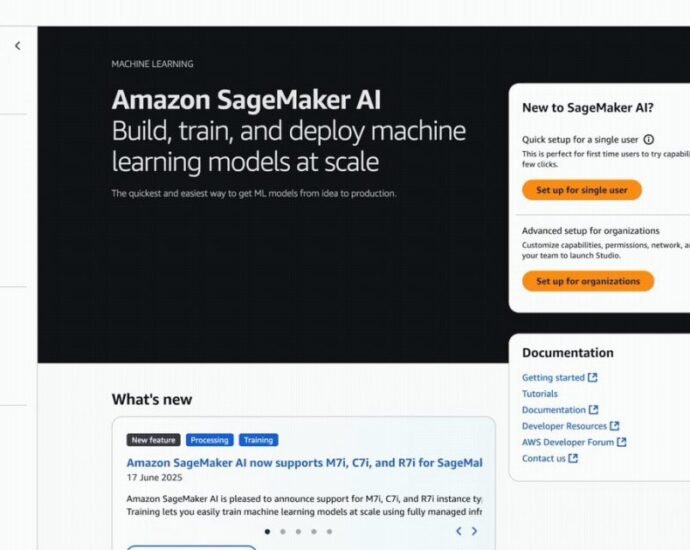Select the second carousel pagination dot

coord(283,531)
